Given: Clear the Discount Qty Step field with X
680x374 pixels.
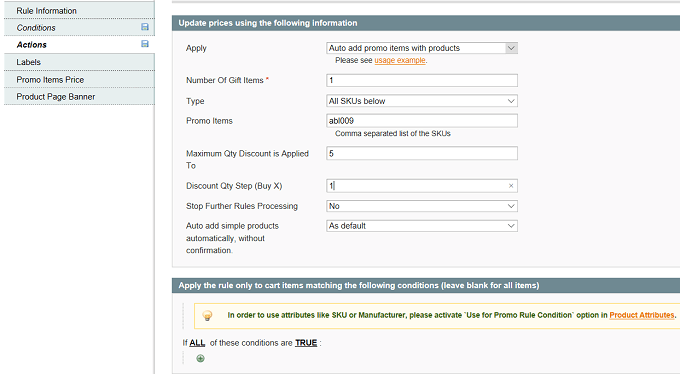Looking at the screenshot, I should [x=511, y=186].
